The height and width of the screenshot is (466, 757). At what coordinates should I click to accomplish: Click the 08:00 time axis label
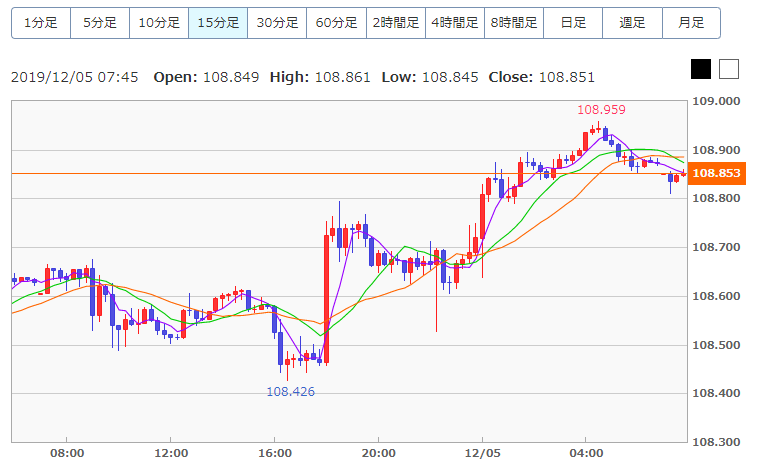coord(67,453)
